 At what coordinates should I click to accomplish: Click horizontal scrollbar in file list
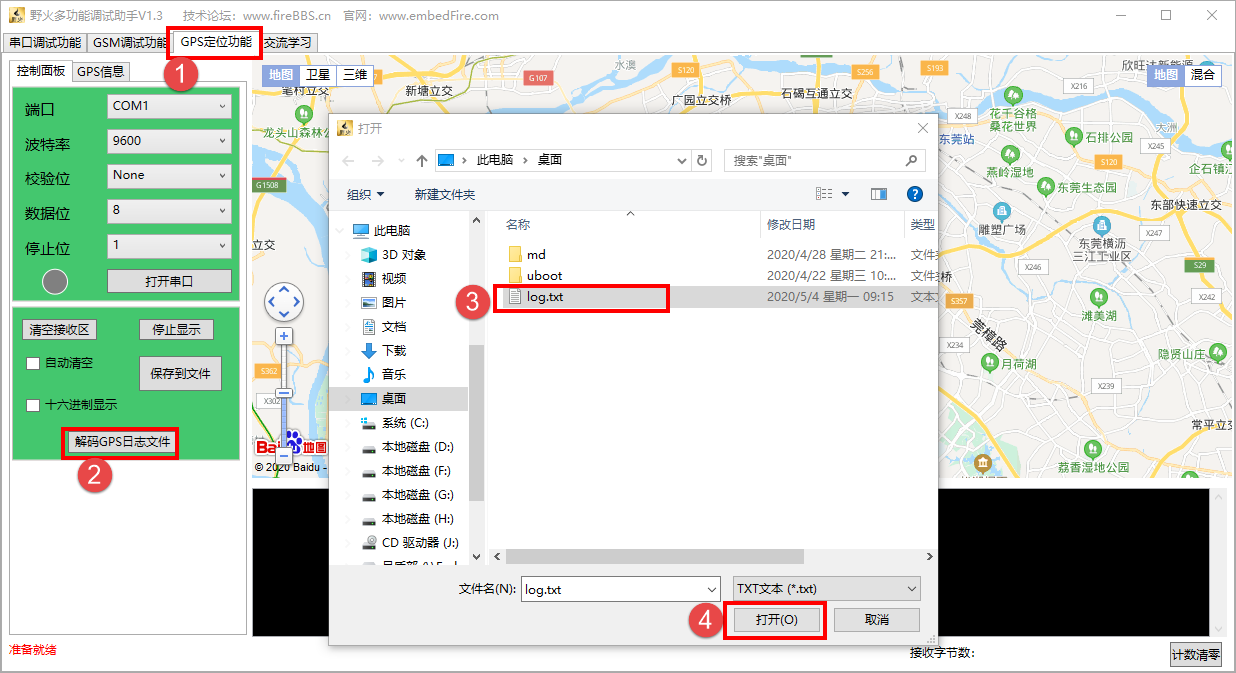654,556
